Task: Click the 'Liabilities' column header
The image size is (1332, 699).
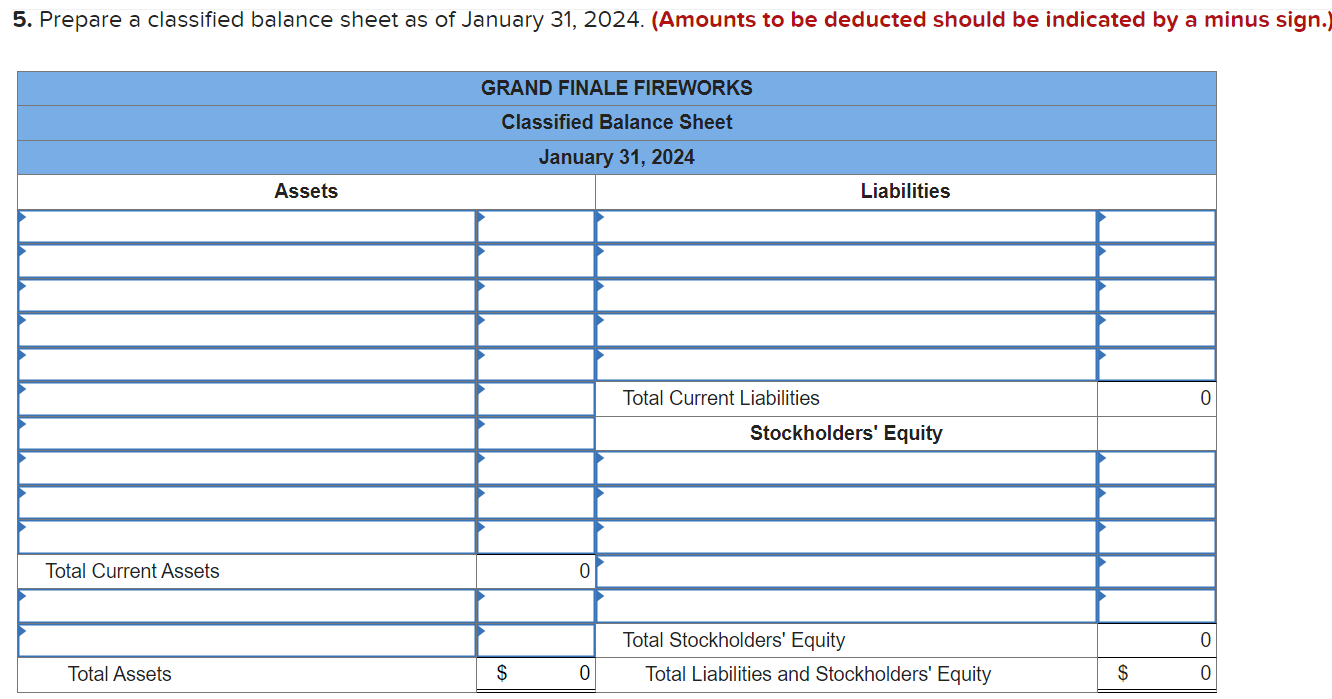Action: coord(905,191)
